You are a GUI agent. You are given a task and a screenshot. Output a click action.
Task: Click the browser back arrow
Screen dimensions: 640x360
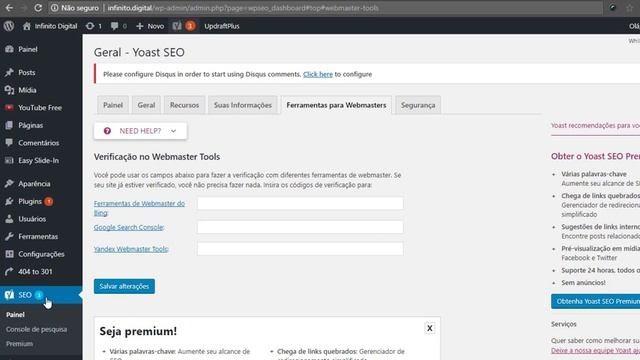pos(9,8)
